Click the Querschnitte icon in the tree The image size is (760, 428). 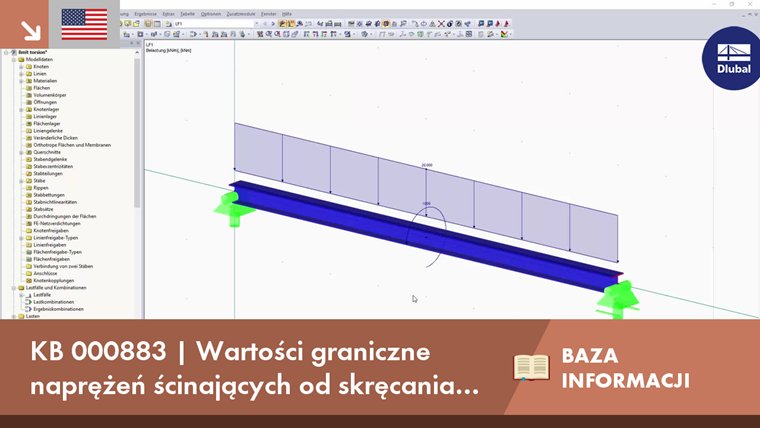click(x=29, y=152)
